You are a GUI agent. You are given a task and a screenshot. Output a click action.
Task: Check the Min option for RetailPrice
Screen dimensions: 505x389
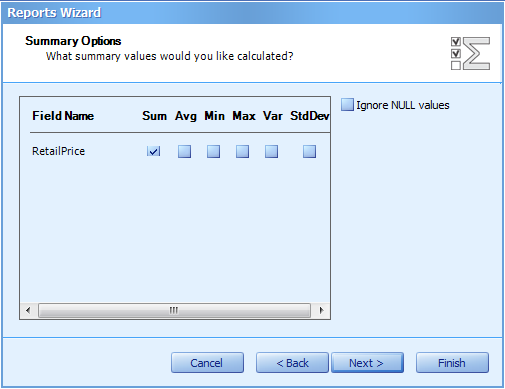(x=213, y=151)
